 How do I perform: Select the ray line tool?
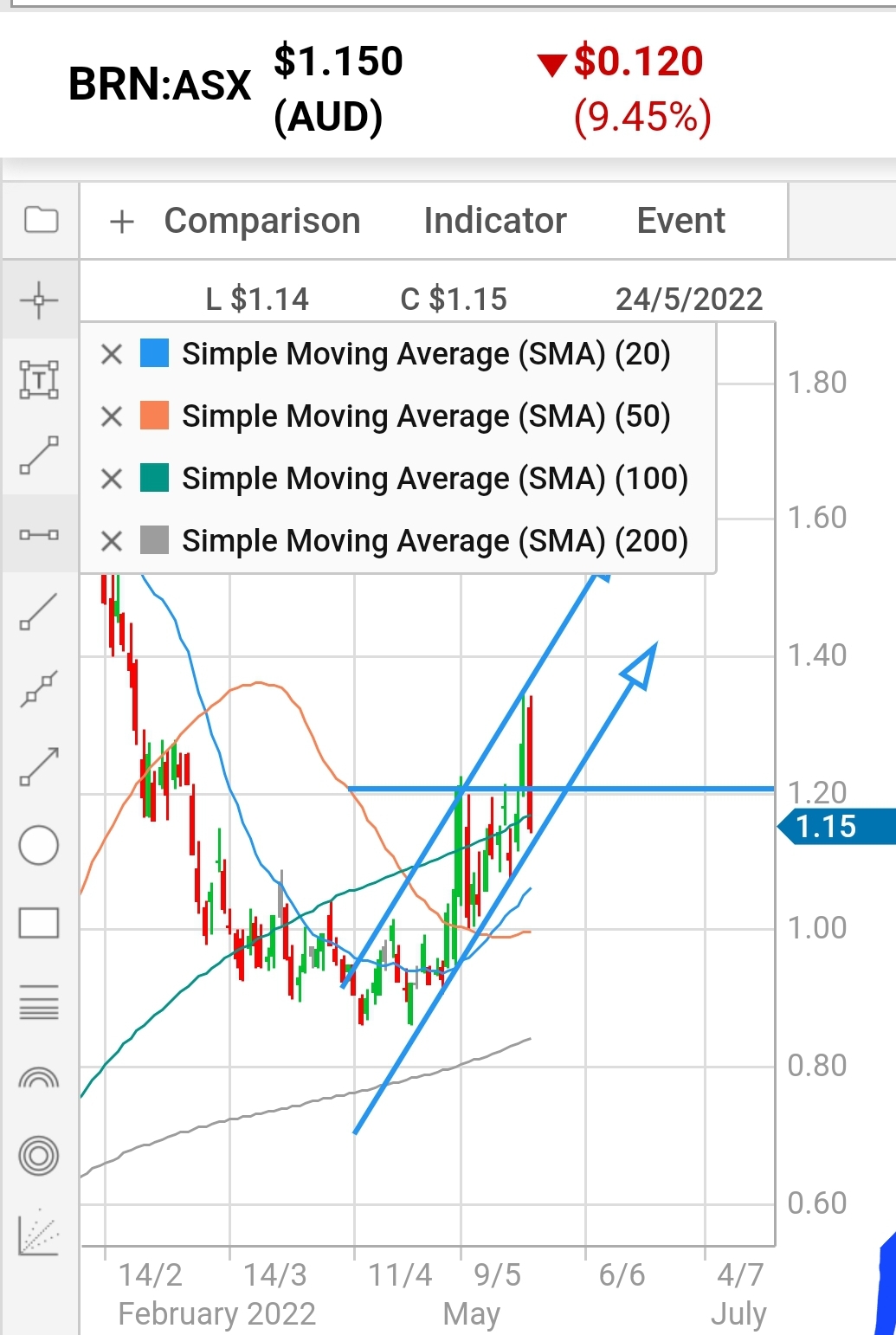click(39, 612)
